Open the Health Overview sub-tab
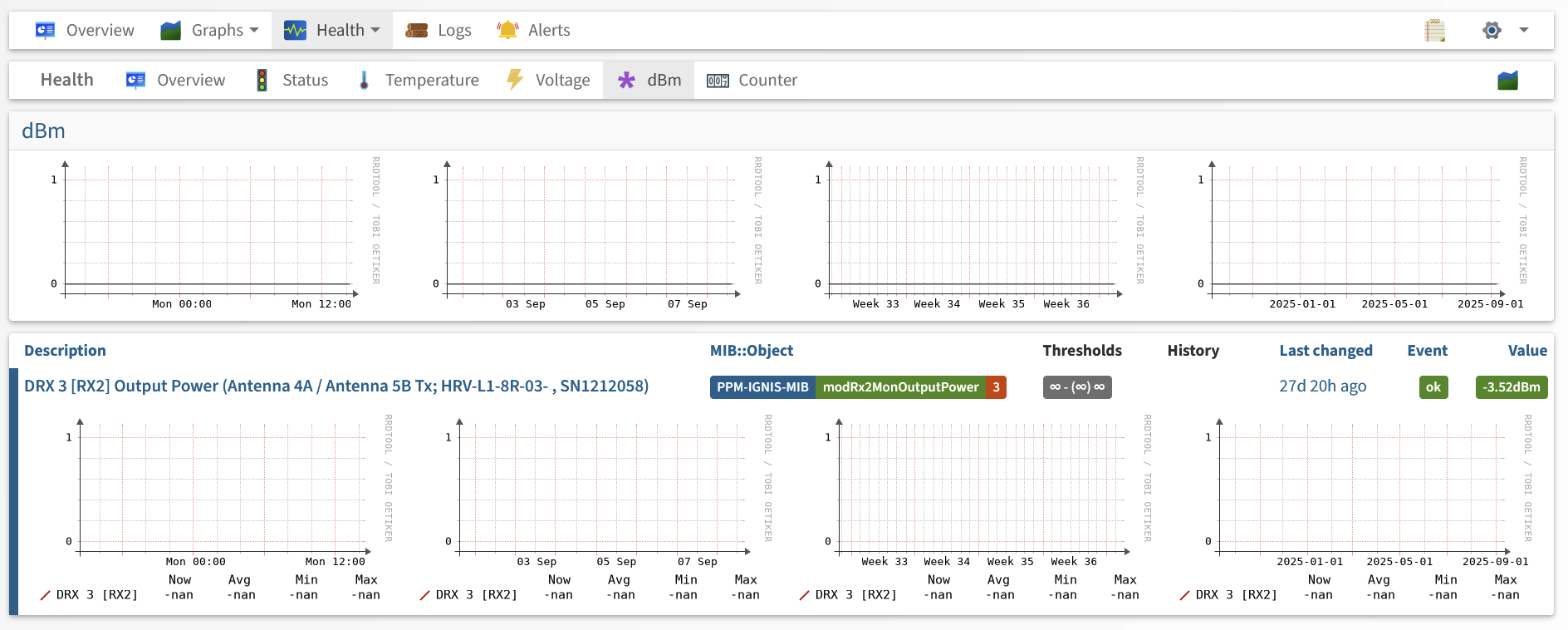Image resolution: width=1568 pixels, height=630 pixels. tap(175, 81)
